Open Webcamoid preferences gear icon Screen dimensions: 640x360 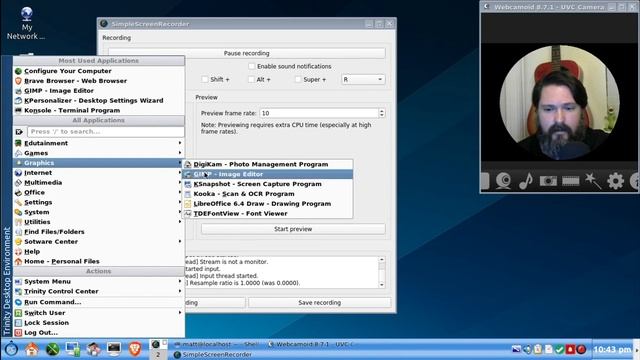[615, 180]
